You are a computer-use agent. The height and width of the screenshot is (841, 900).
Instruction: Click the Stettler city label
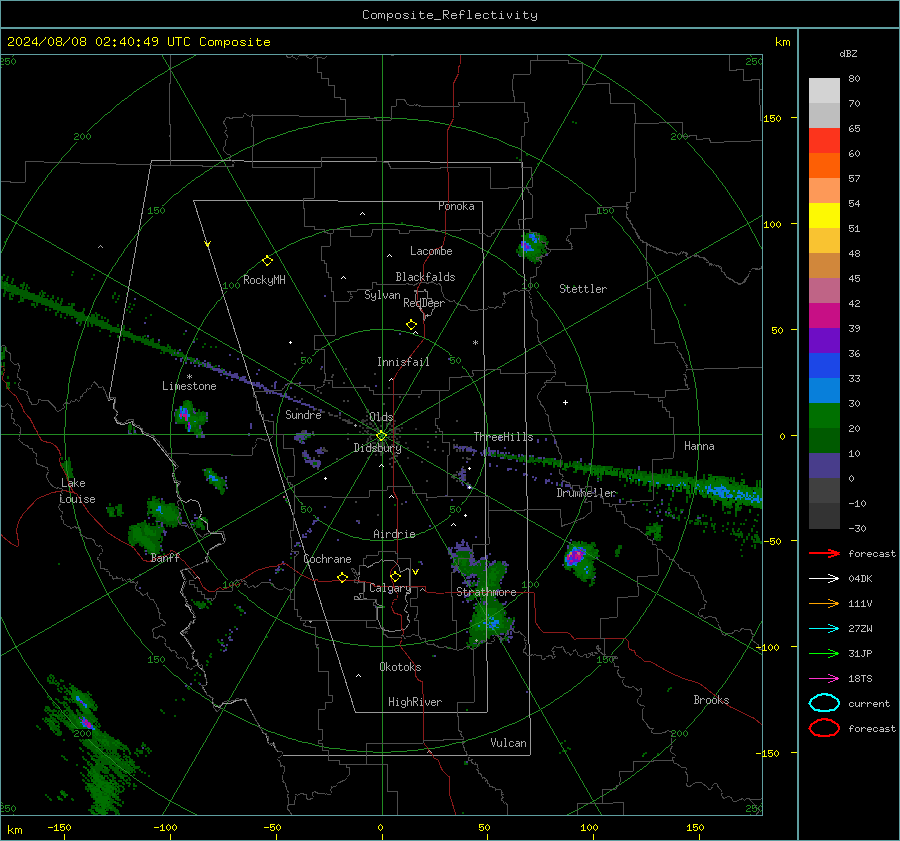[x=583, y=289]
